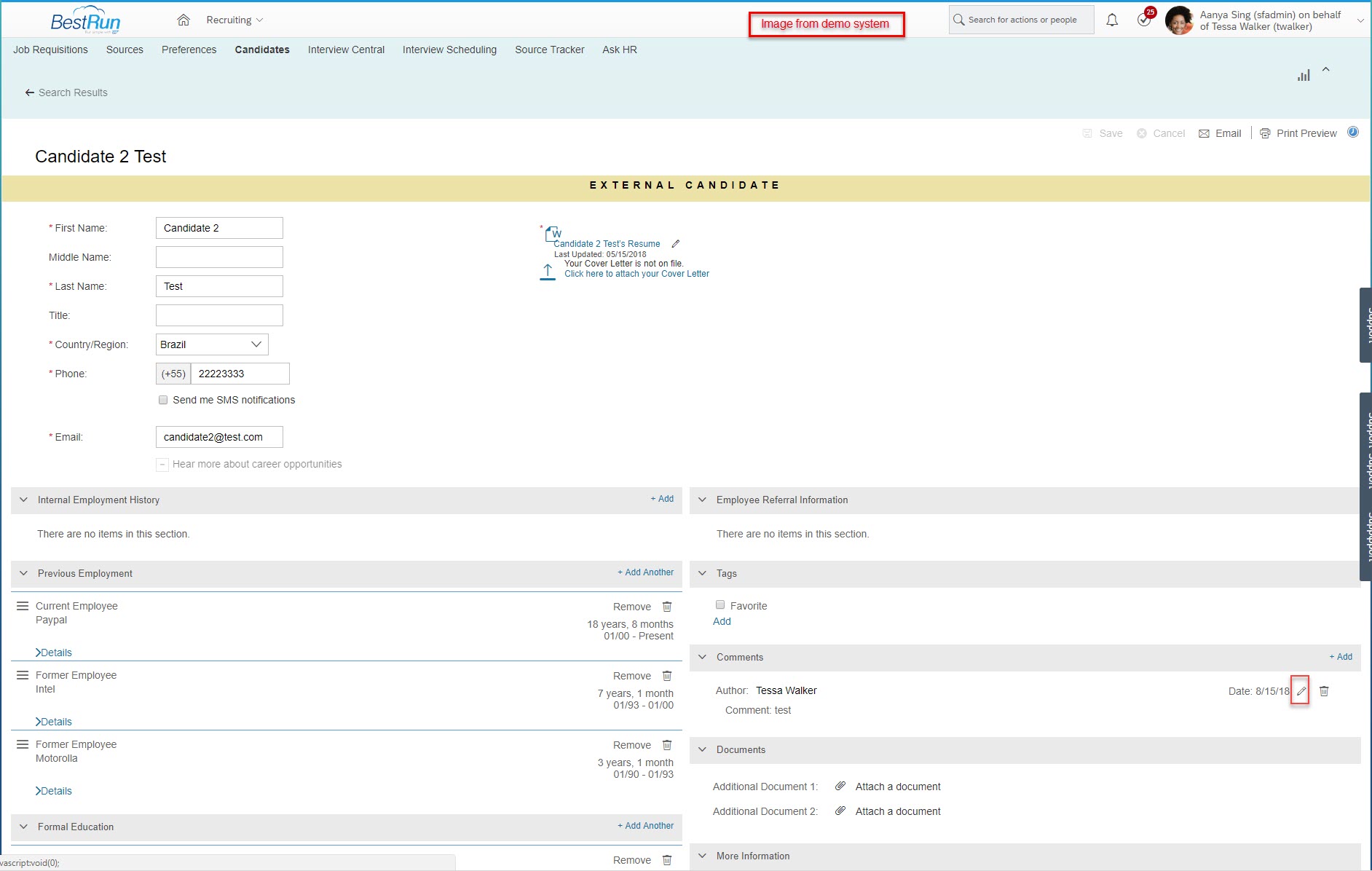
Task: Click Add in the Comments header
Action: pos(1341,657)
